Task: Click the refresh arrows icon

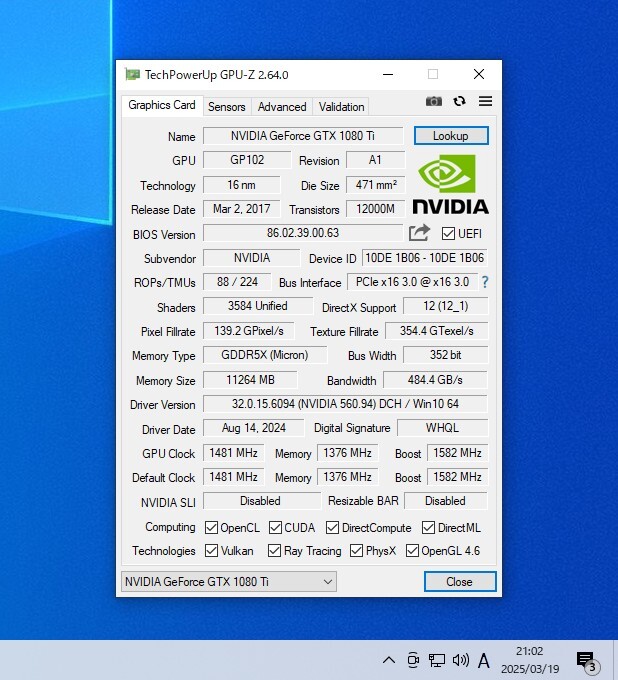Action: pos(459,101)
